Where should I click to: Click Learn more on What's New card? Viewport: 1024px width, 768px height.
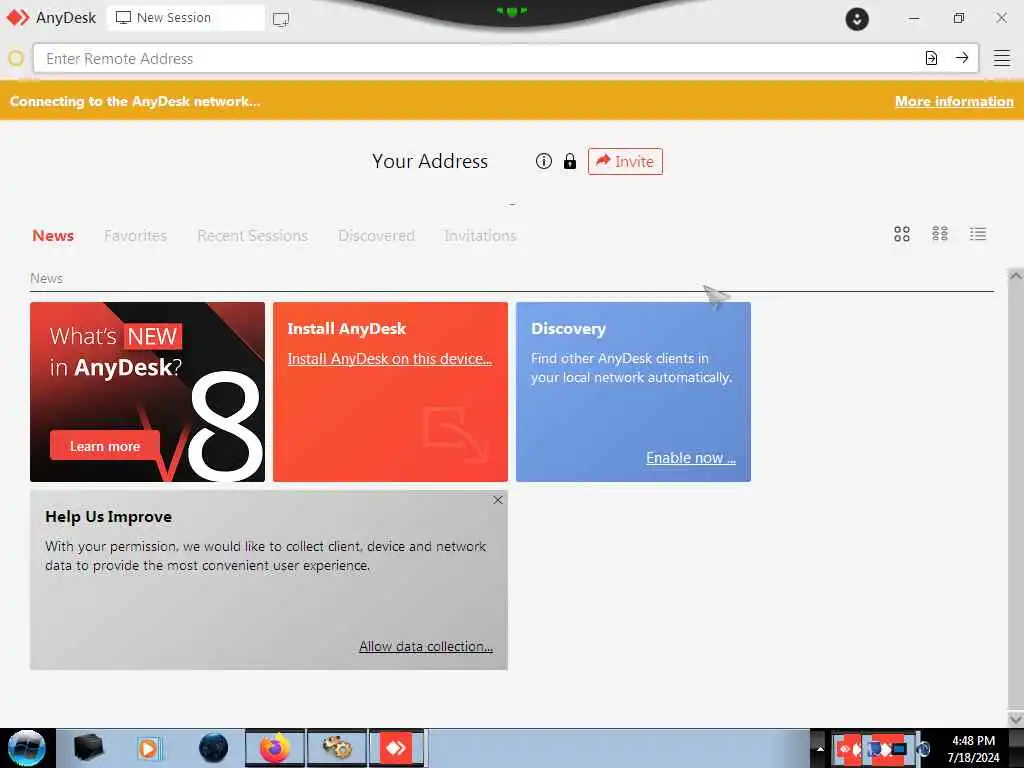point(104,446)
